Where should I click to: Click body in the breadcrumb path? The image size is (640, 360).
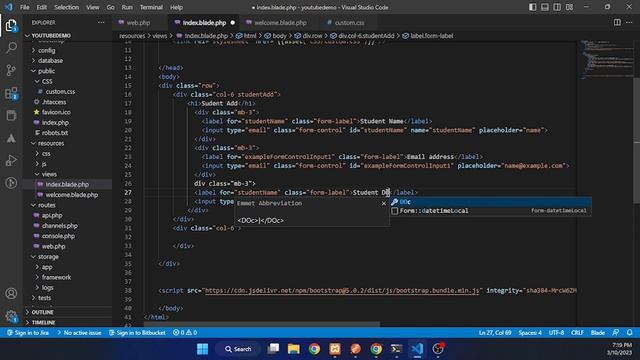(x=279, y=36)
